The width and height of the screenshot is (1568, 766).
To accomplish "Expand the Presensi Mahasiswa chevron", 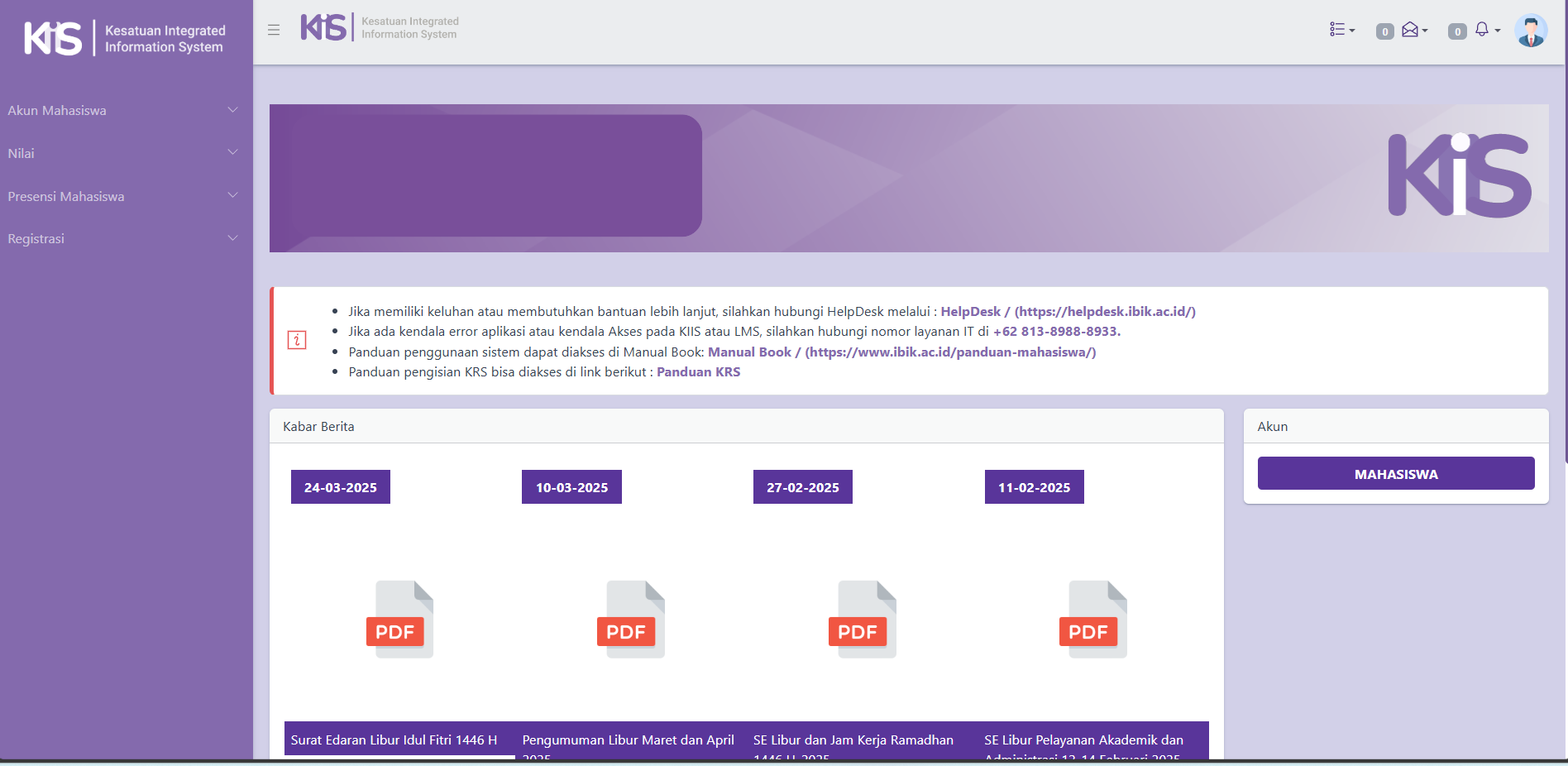I will coord(232,196).
